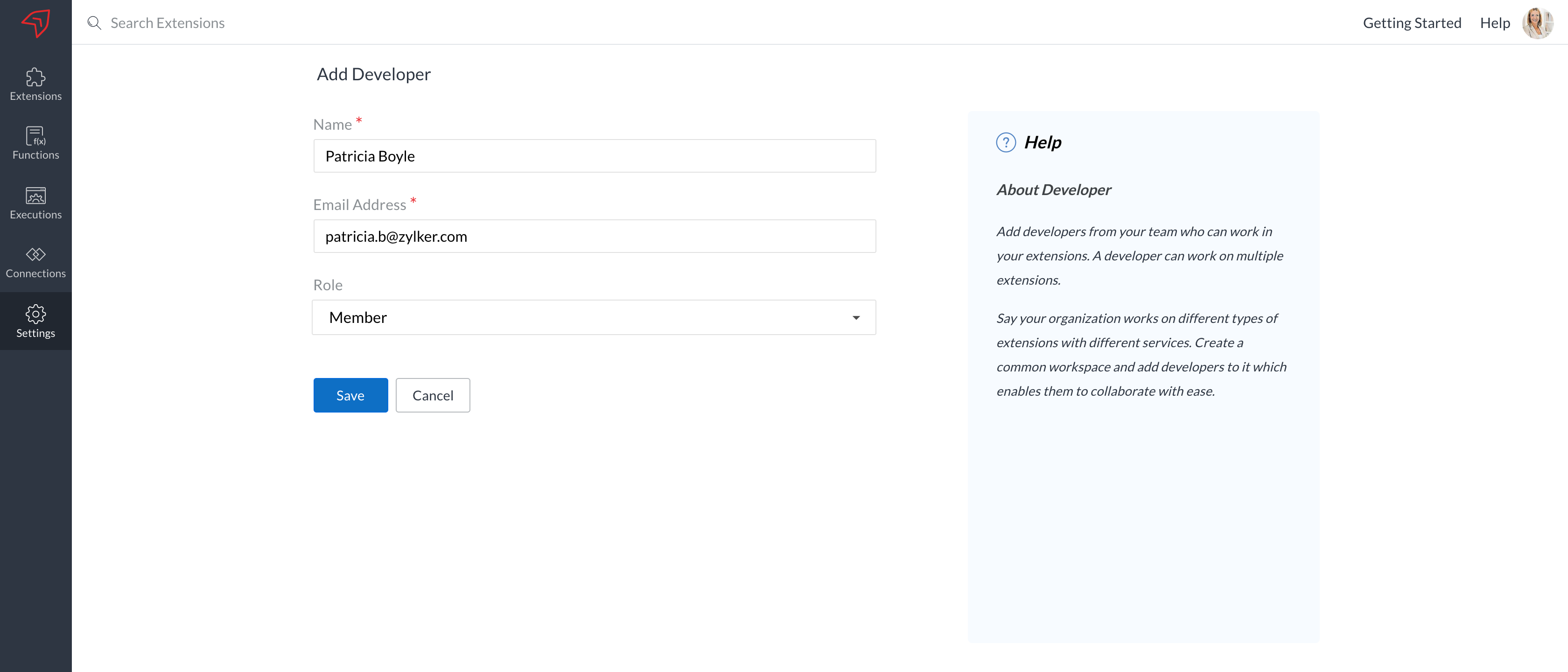
Task: Click Getting Started in top bar
Action: (1412, 23)
